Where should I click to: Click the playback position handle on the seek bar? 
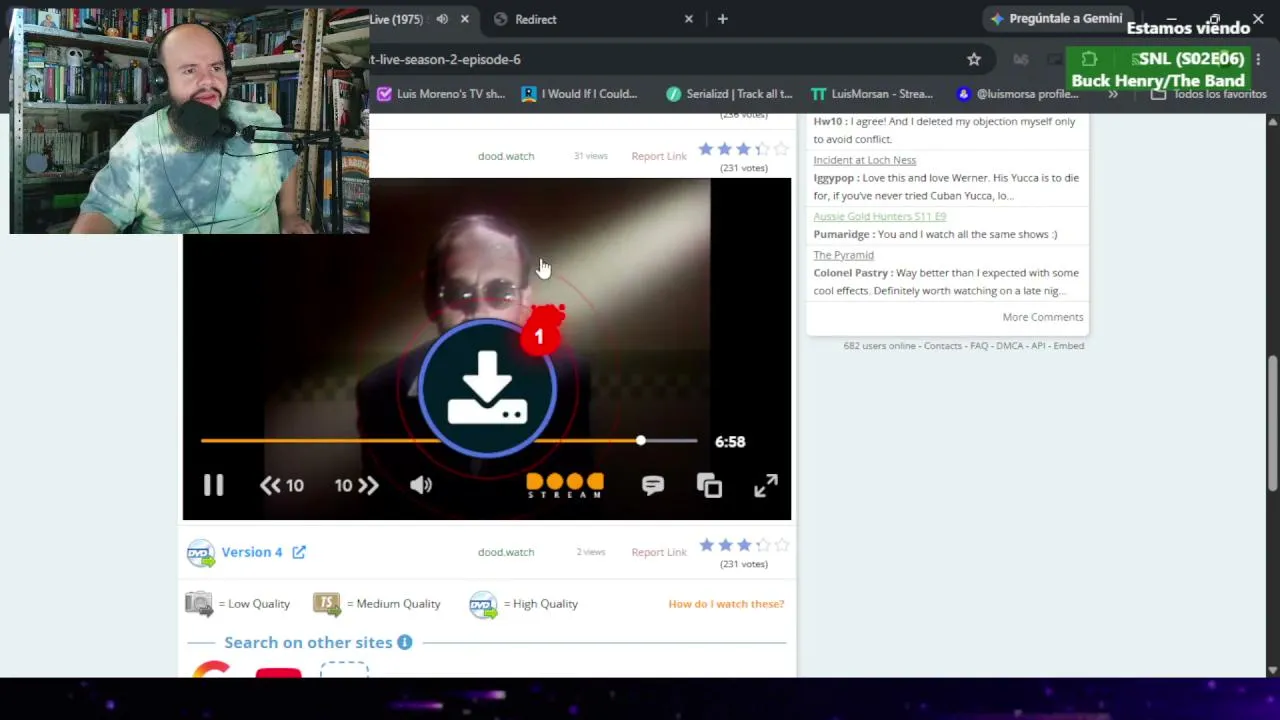[x=641, y=440]
